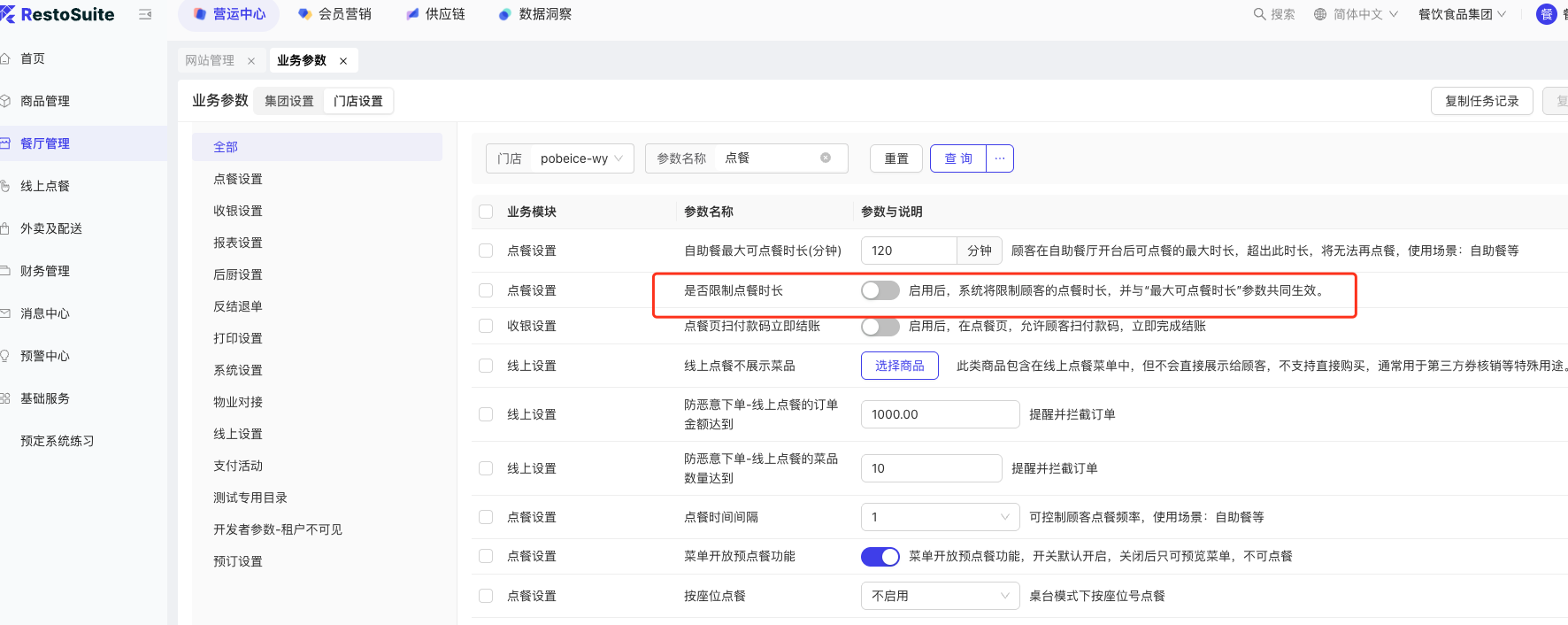Expand the 按座位点餐 不启用 dropdown

tap(940, 596)
